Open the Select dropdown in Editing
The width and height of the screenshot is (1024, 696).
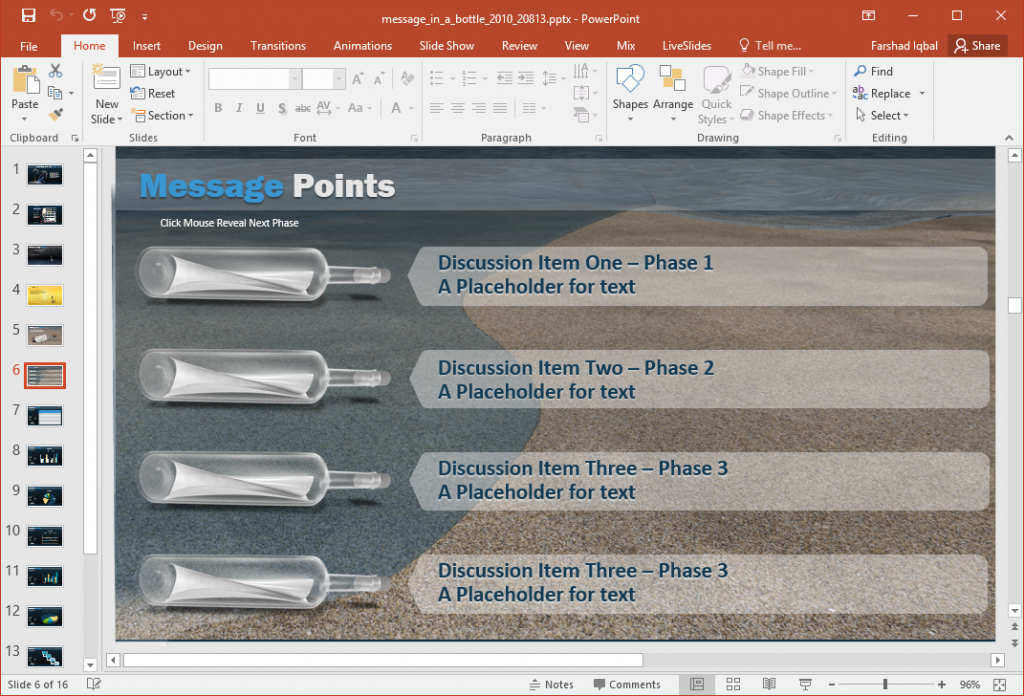coord(882,116)
